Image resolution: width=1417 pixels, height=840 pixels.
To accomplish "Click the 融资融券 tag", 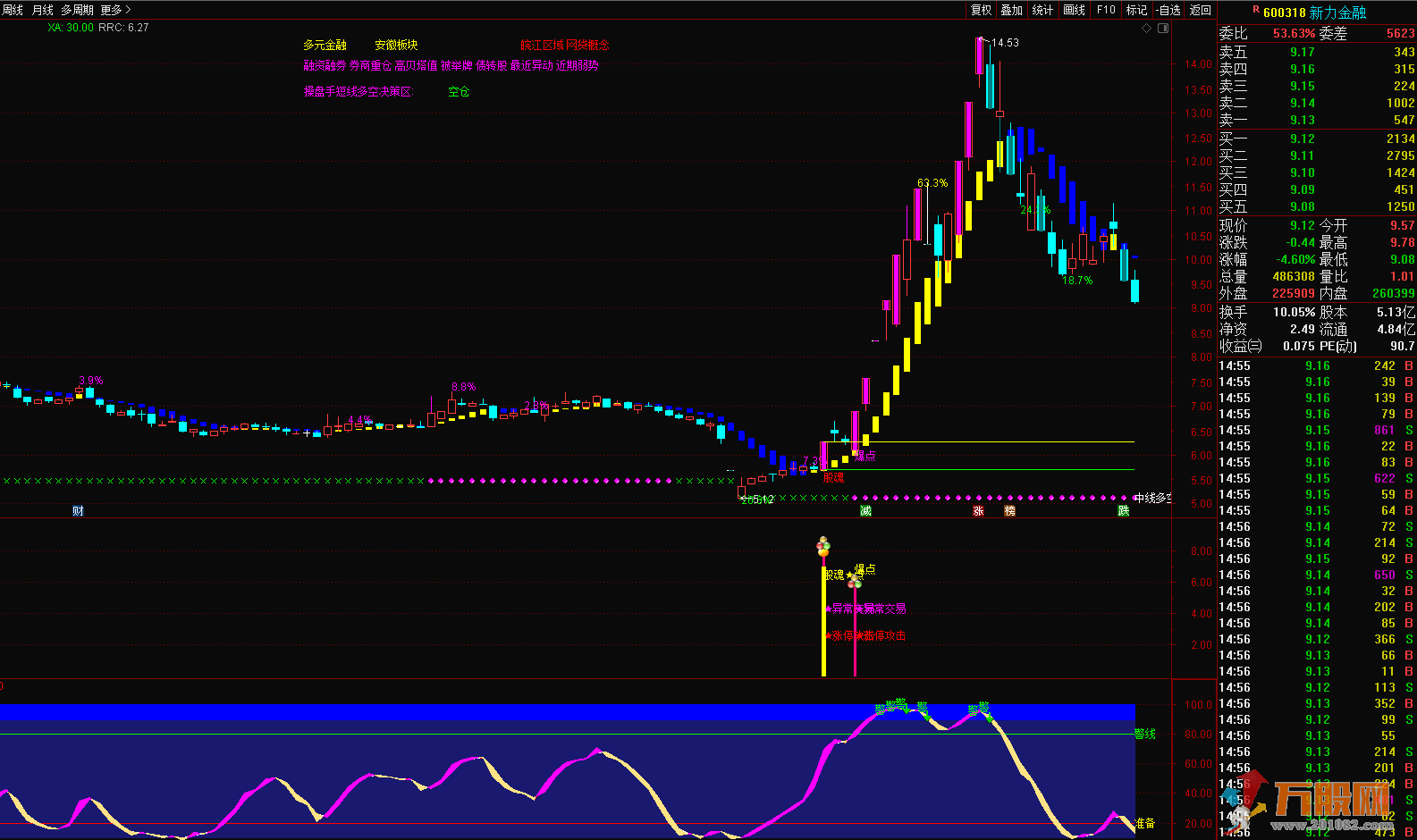I will 325,65.
